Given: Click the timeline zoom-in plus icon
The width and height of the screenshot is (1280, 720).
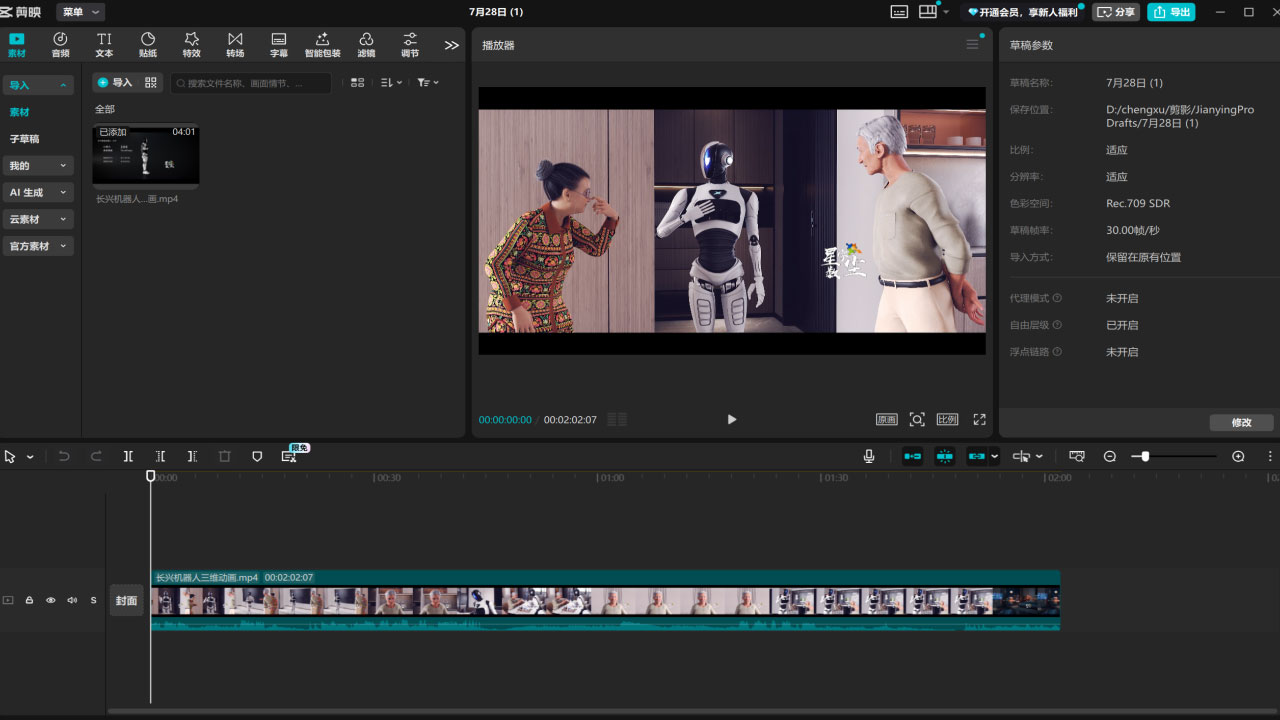Looking at the screenshot, I should tap(1238, 456).
